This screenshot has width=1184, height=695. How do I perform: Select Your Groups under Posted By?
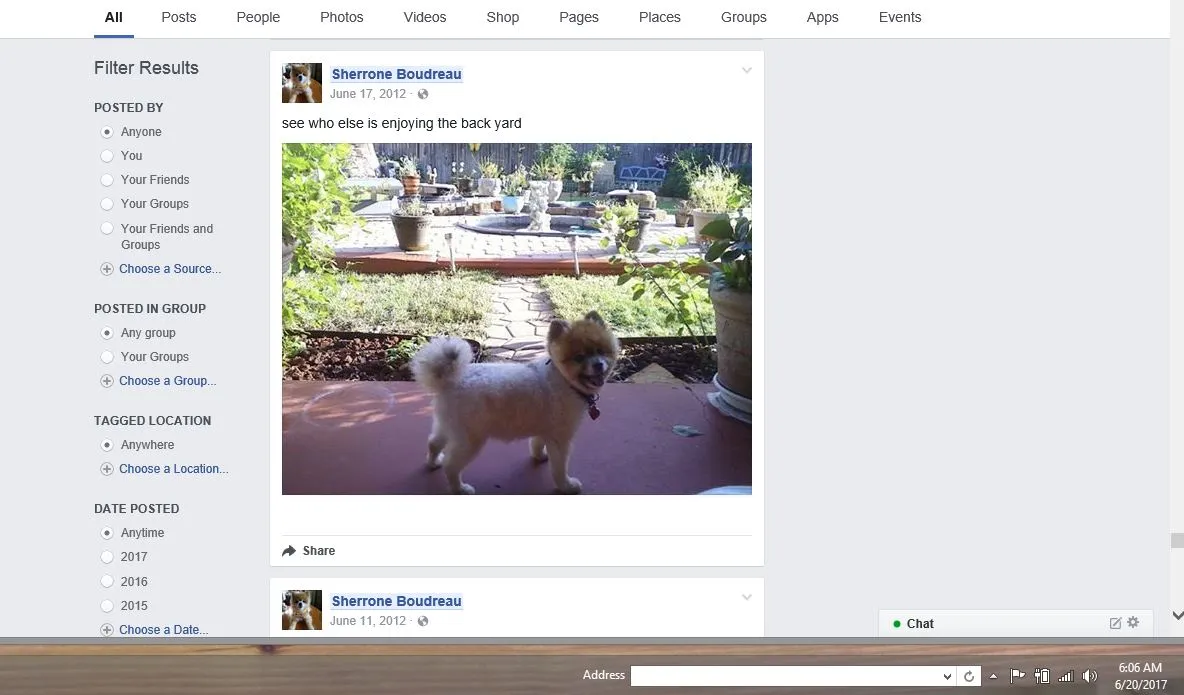107,204
